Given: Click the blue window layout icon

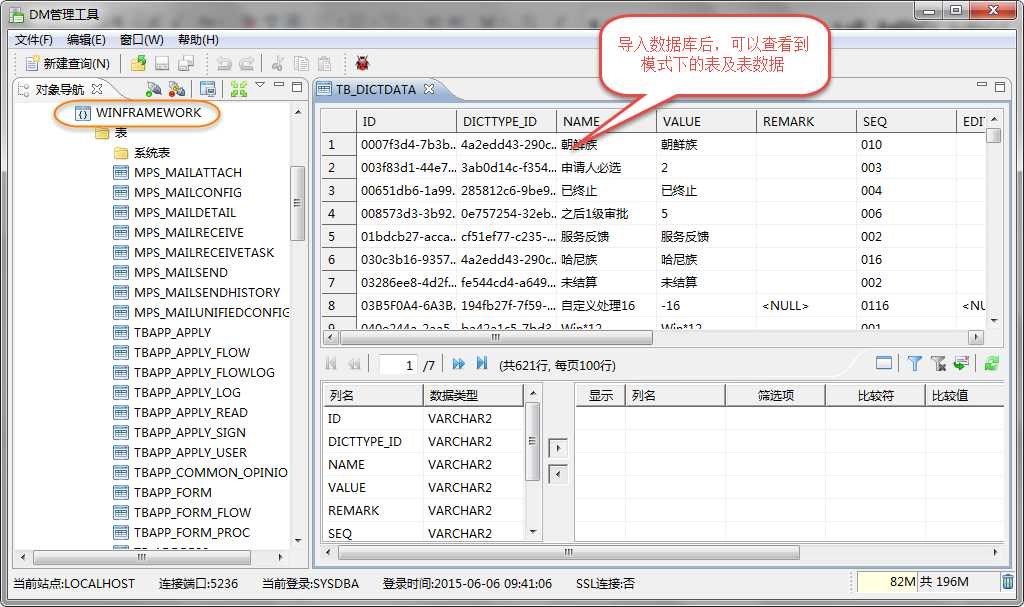Looking at the screenshot, I should pos(884,364).
